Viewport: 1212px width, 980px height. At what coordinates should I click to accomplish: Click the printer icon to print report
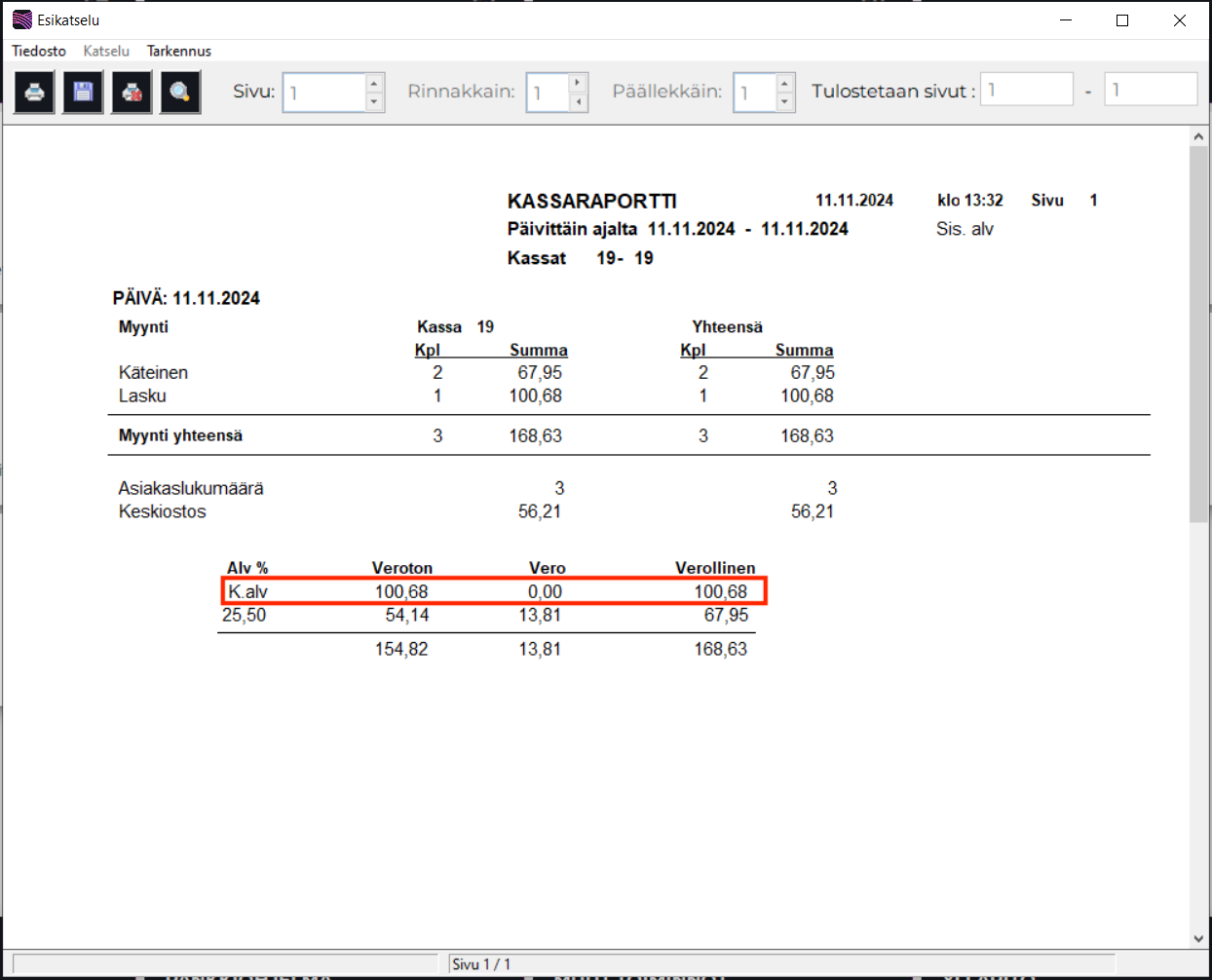tap(34, 93)
